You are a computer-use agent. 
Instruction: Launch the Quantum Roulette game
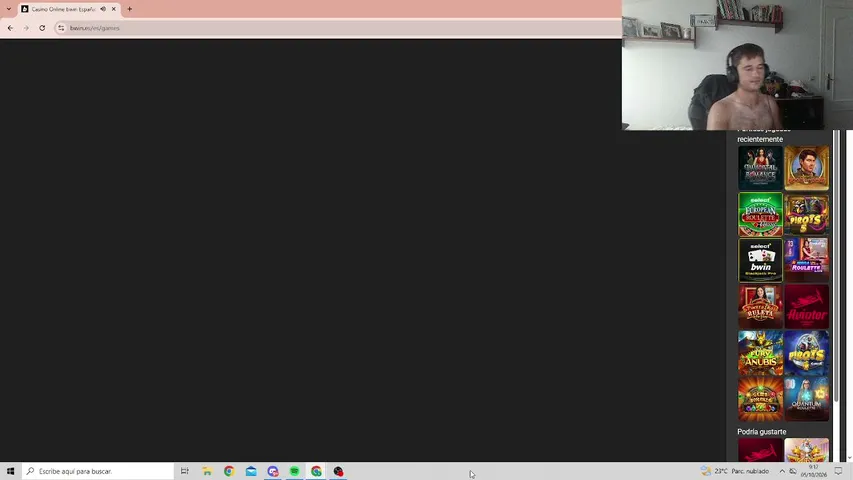pyautogui.click(x=806, y=399)
